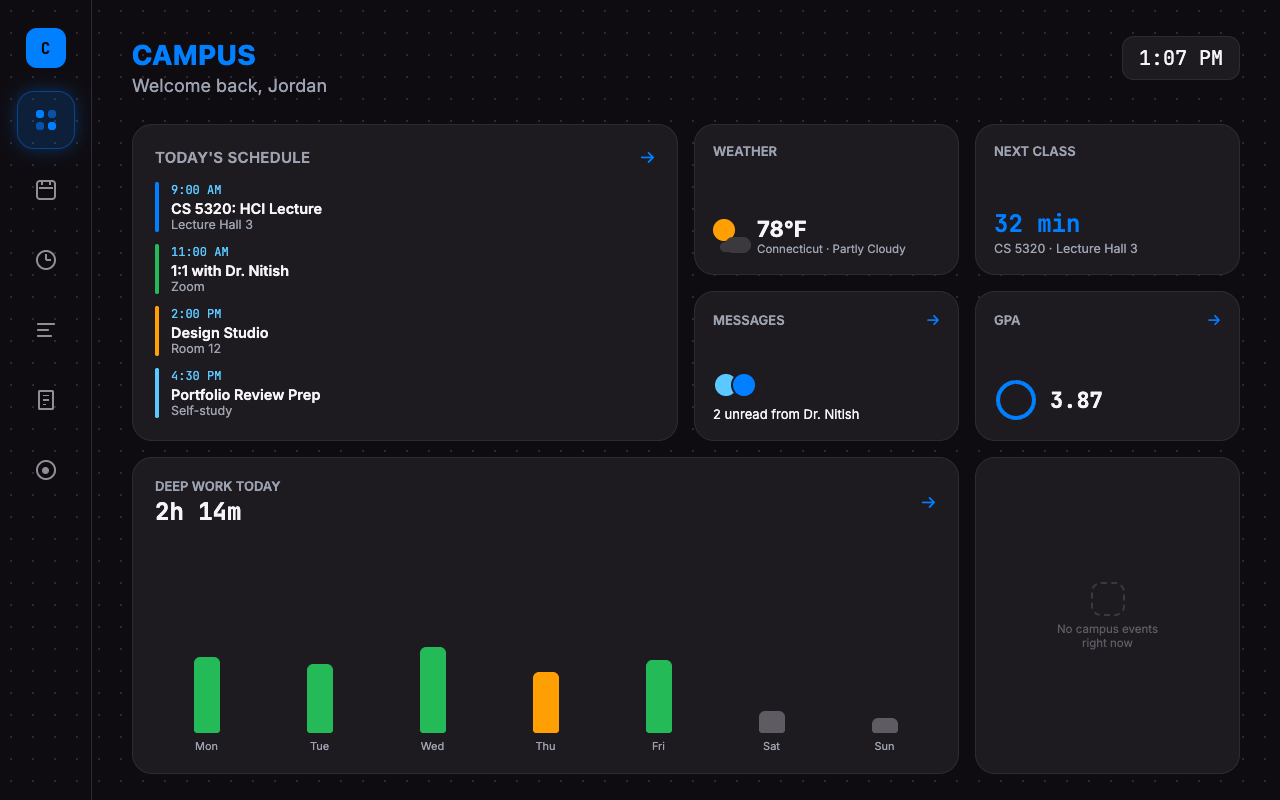Open the text lines list icon in sidebar

(x=46, y=330)
